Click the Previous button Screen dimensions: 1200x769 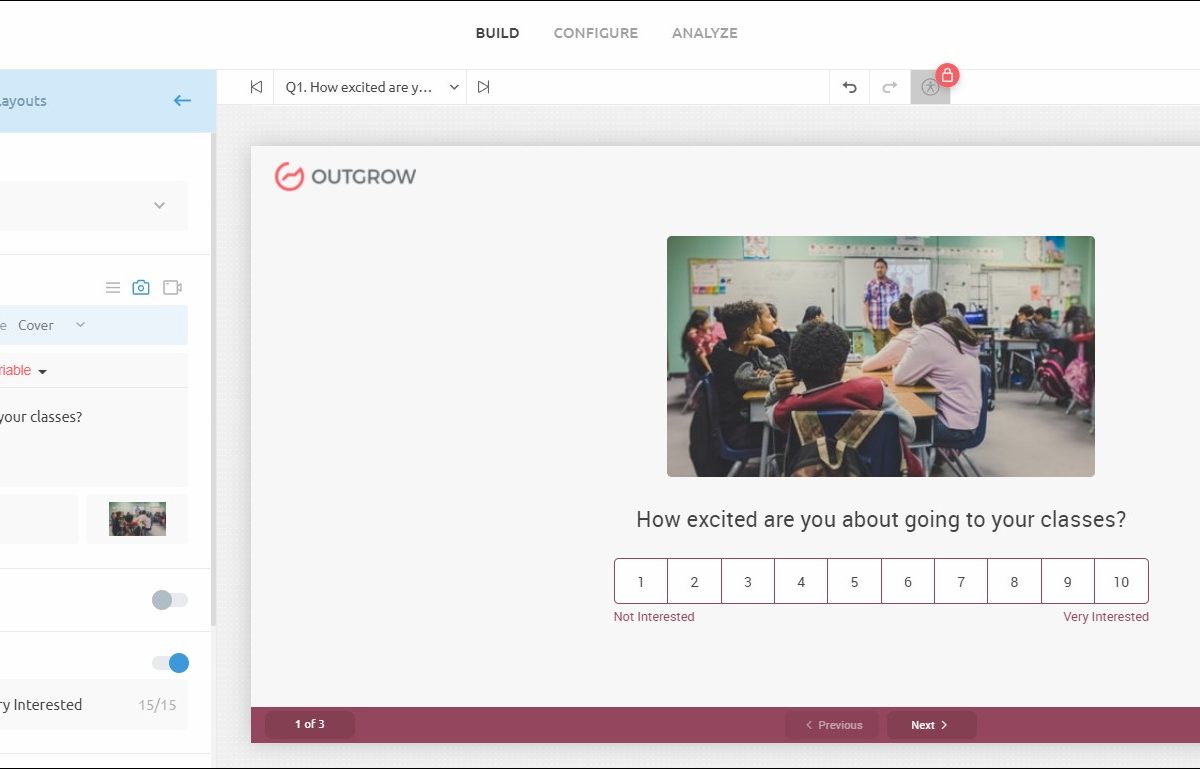[833, 725]
